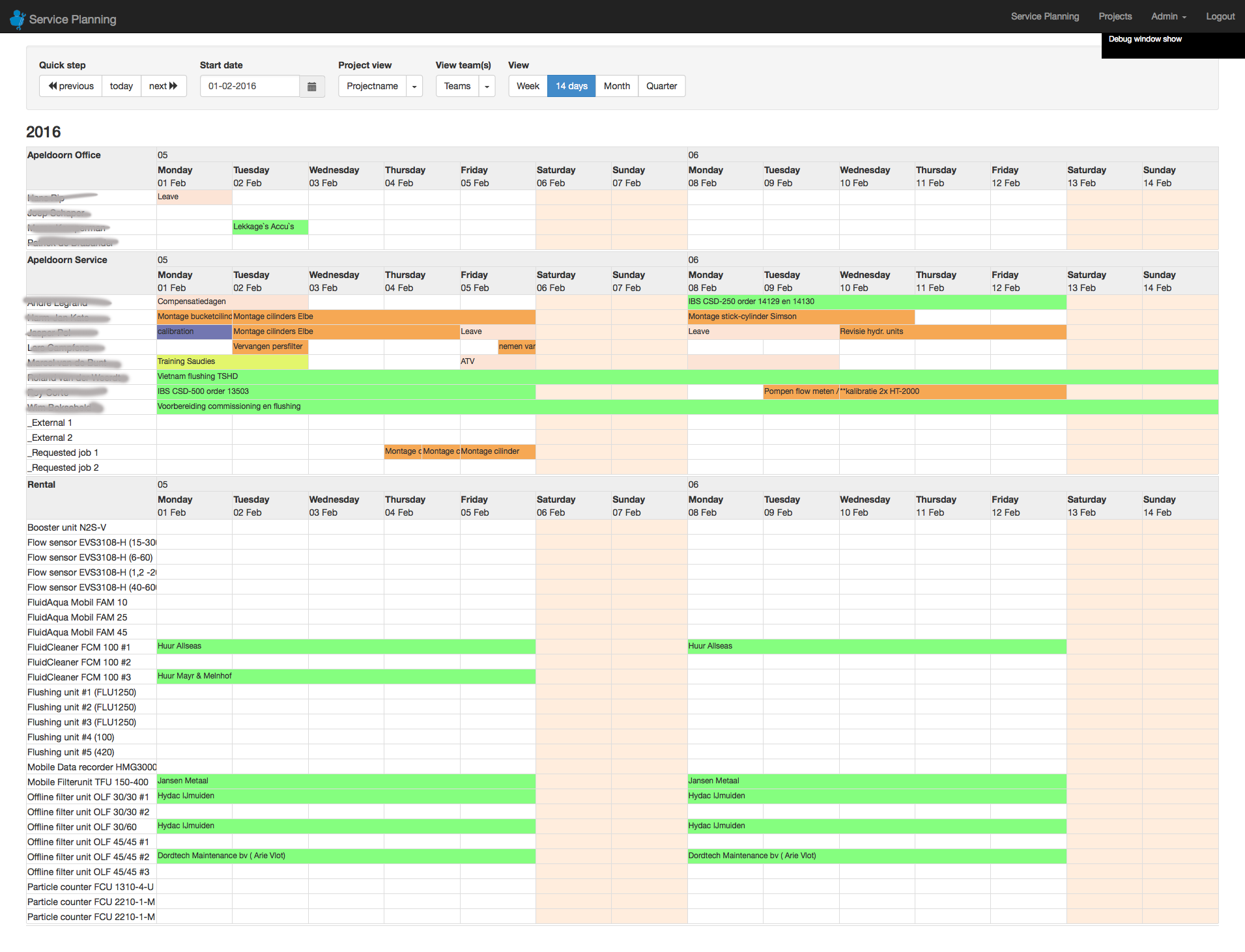Switch to Week view
The image size is (1245, 952).
click(x=528, y=87)
